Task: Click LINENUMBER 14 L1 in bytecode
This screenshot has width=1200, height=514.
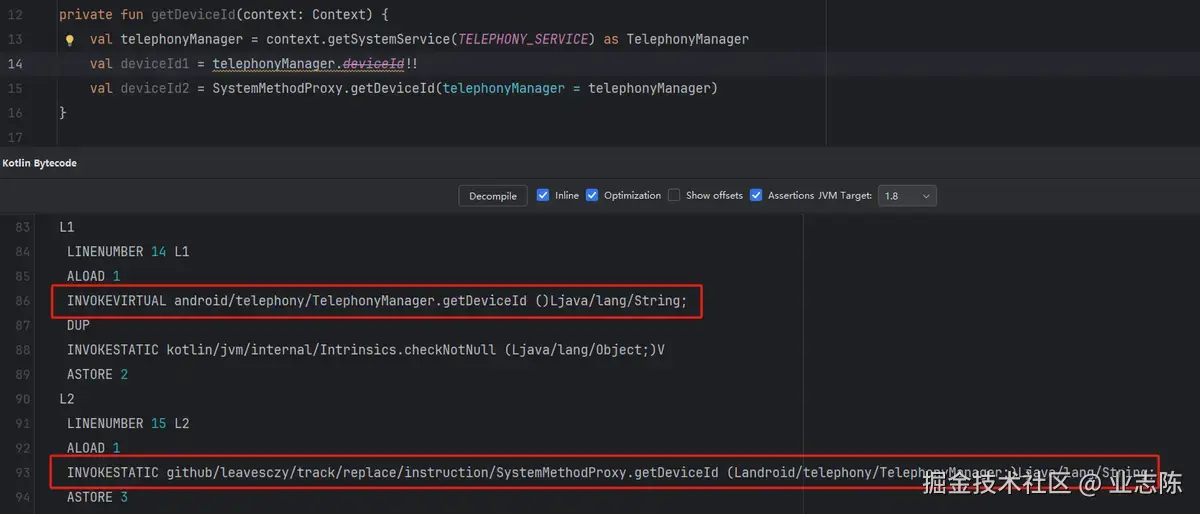Action: (128, 252)
